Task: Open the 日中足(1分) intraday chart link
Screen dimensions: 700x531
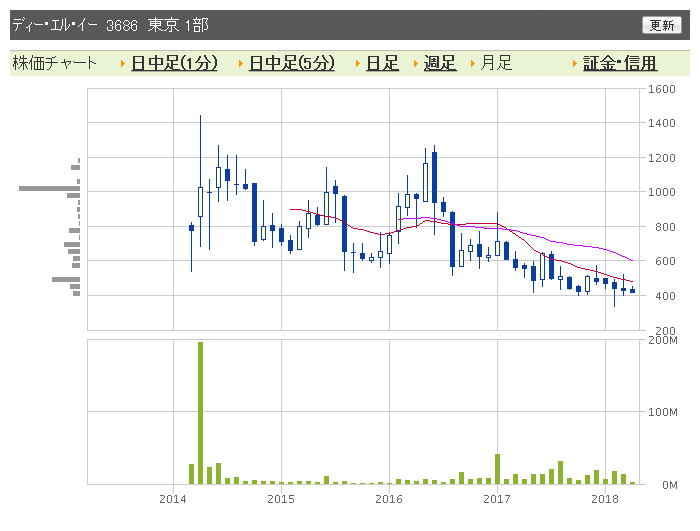Action: click(x=174, y=63)
